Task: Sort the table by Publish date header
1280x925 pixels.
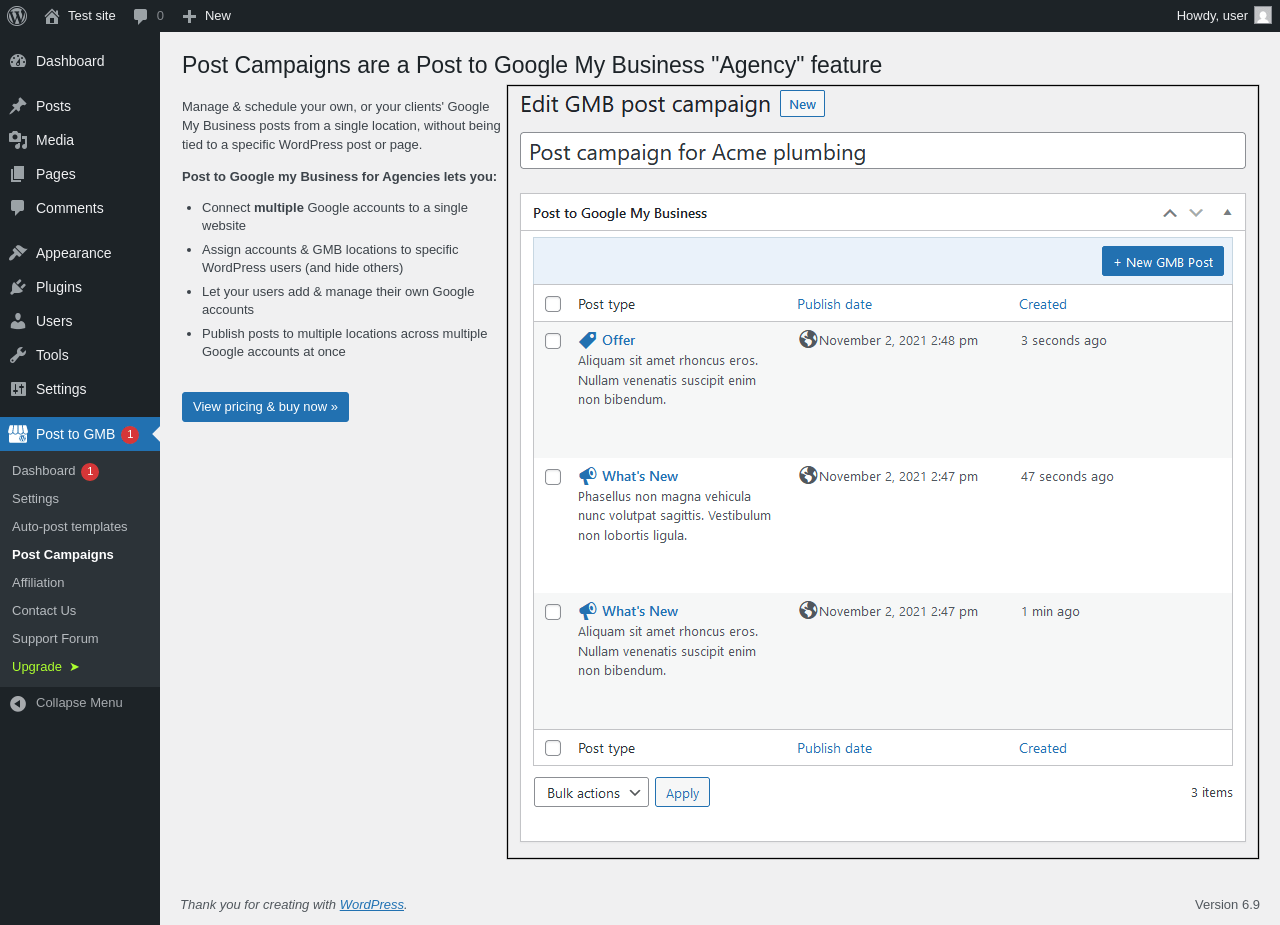Action: (x=834, y=304)
